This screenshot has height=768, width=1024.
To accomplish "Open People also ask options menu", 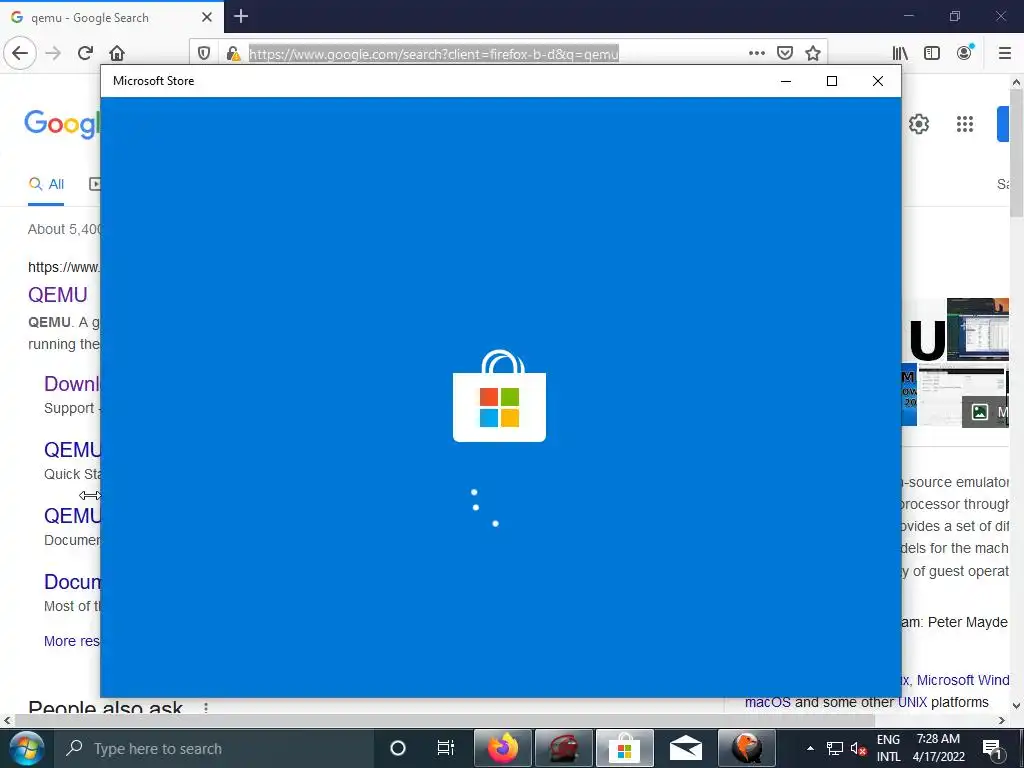I will (x=206, y=707).
